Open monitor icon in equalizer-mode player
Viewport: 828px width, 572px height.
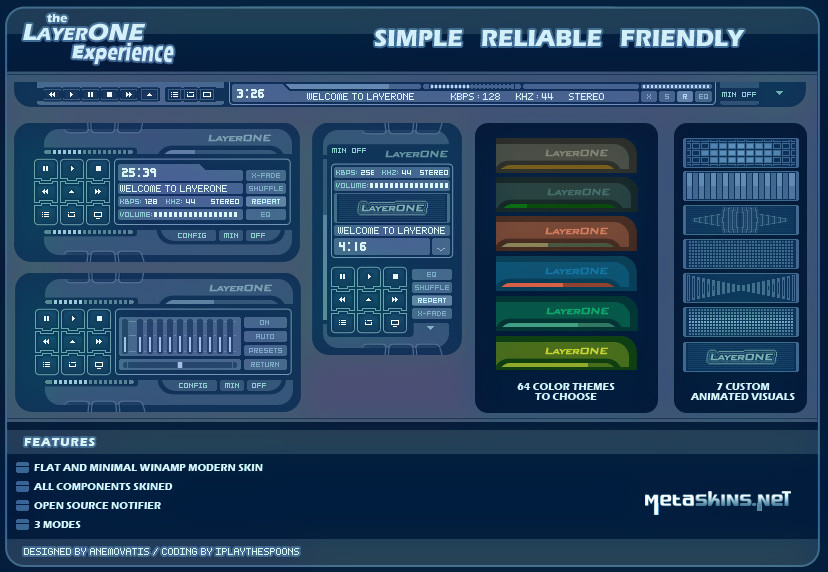[x=99, y=364]
